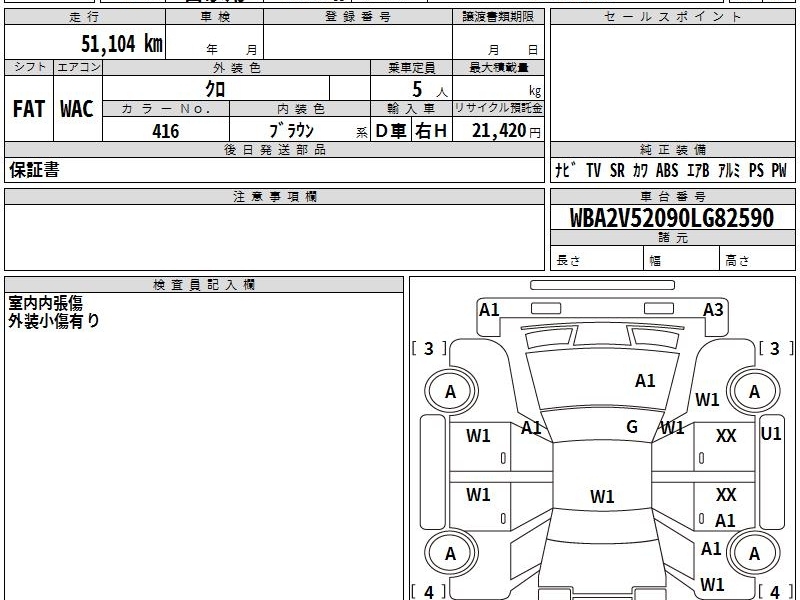Screen dimensions: 800x600
Task: Click the 検査員記入欄 header
Action: coord(204,285)
